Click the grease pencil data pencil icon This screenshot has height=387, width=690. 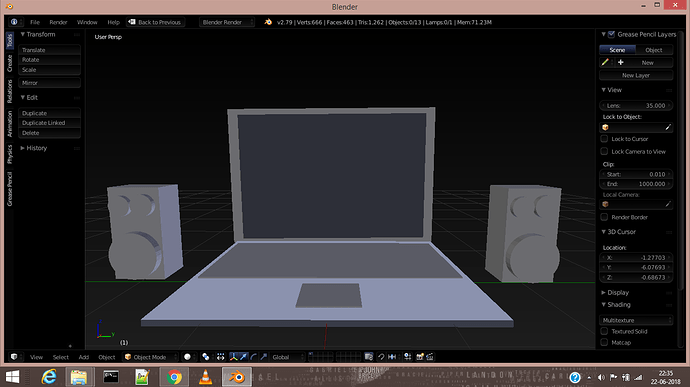click(x=605, y=63)
